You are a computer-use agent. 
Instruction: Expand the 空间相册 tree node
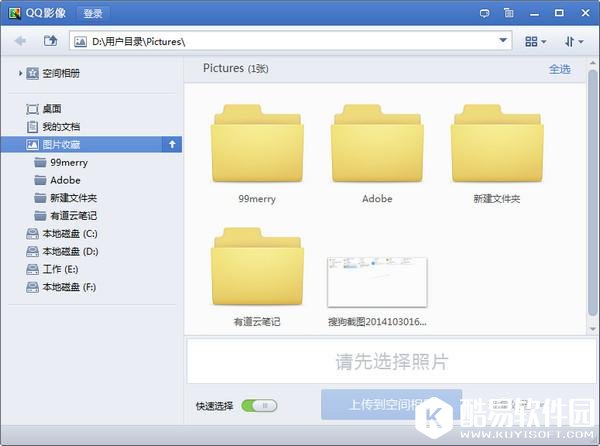coord(21,73)
